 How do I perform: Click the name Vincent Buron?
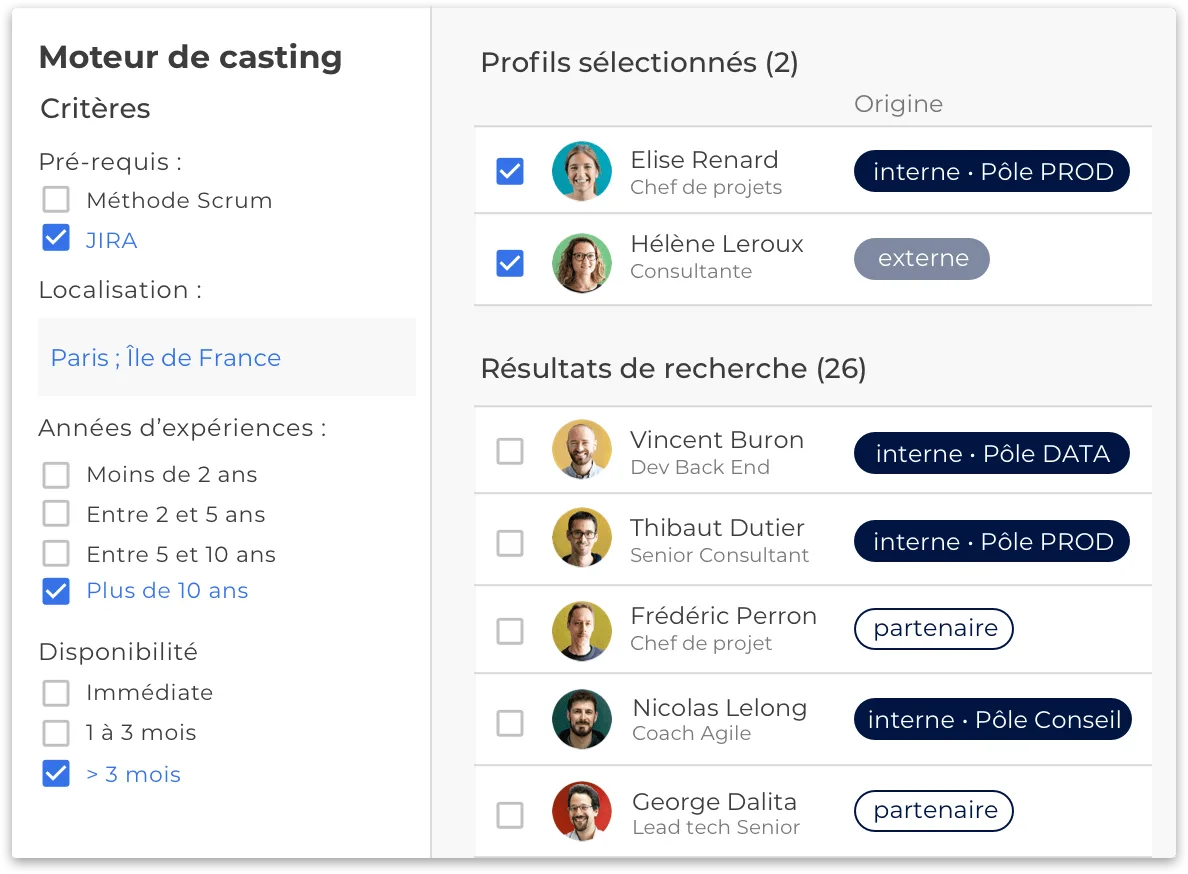pyautogui.click(x=717, y=440)
